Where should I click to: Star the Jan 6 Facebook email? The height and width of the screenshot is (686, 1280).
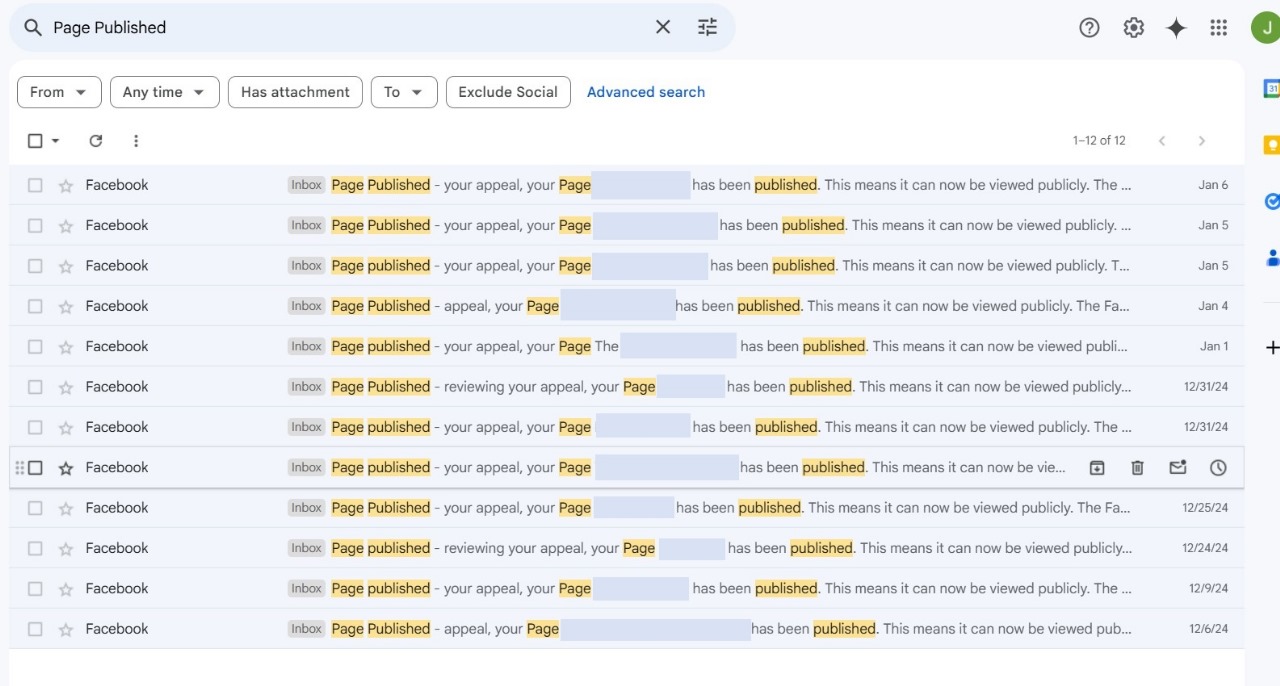click(x=66, y=186)
